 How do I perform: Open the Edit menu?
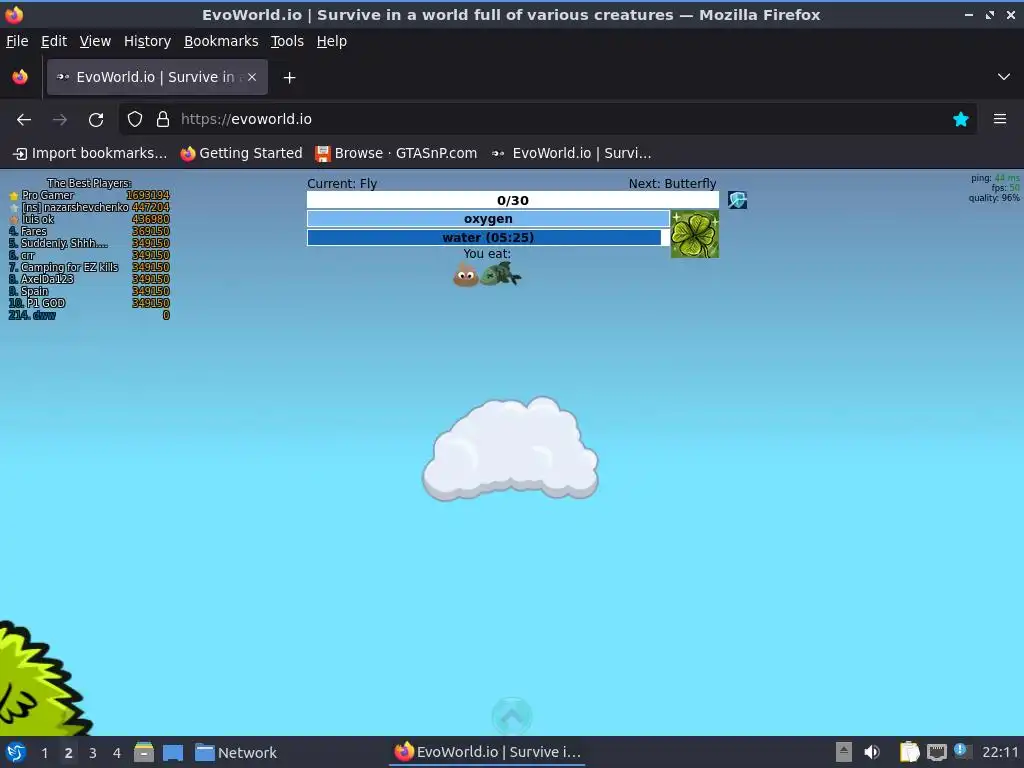(54, 41)
